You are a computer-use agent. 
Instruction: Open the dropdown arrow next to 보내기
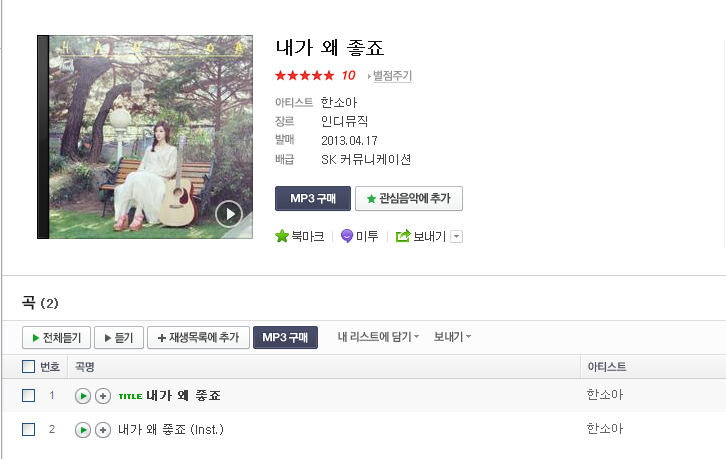[457, 237]
